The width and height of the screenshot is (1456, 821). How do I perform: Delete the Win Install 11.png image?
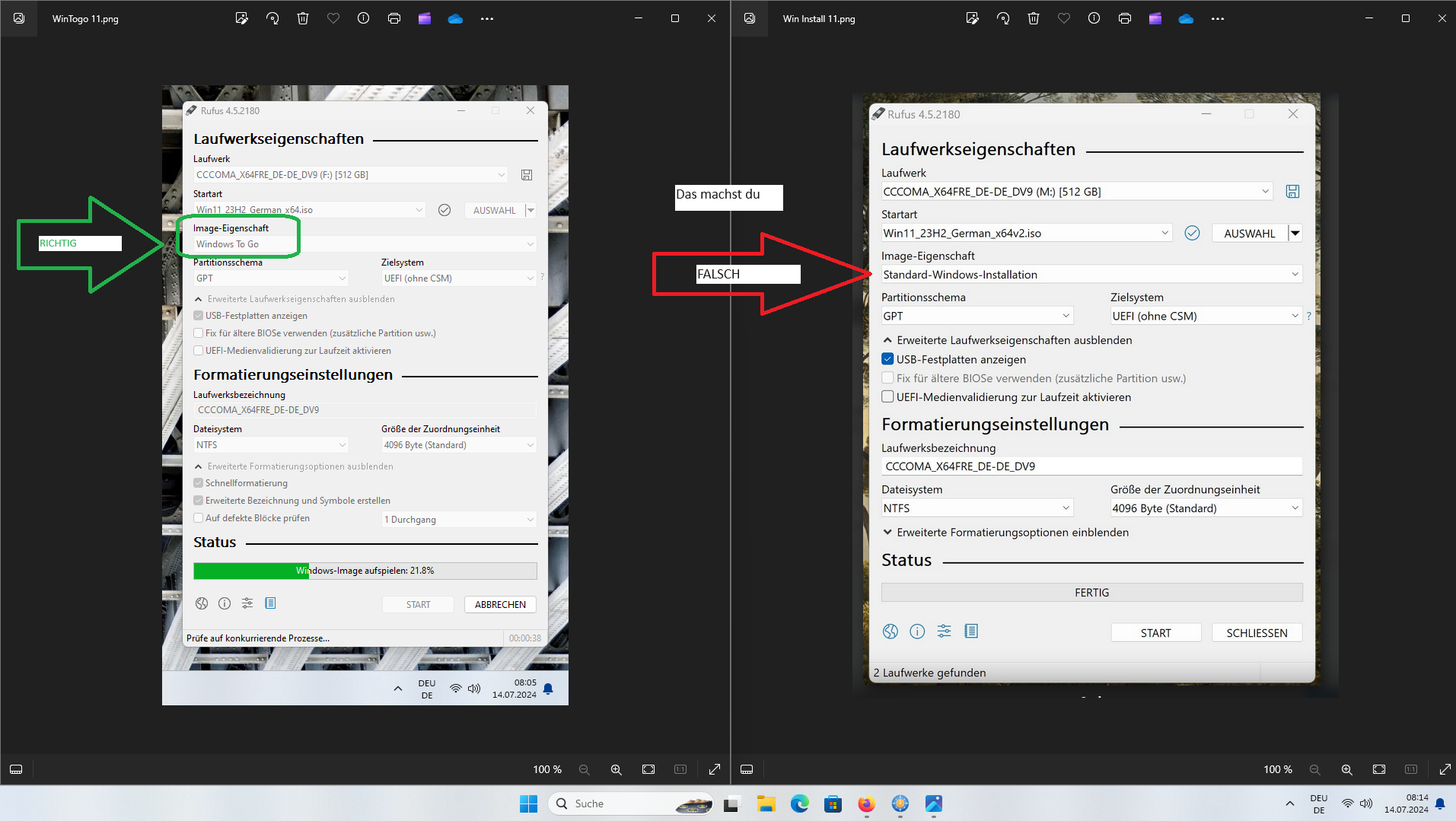pos(1034,18)
